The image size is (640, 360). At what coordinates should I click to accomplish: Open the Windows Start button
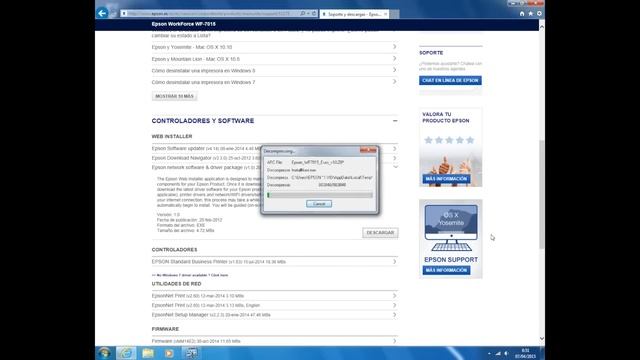pos(104,353)
